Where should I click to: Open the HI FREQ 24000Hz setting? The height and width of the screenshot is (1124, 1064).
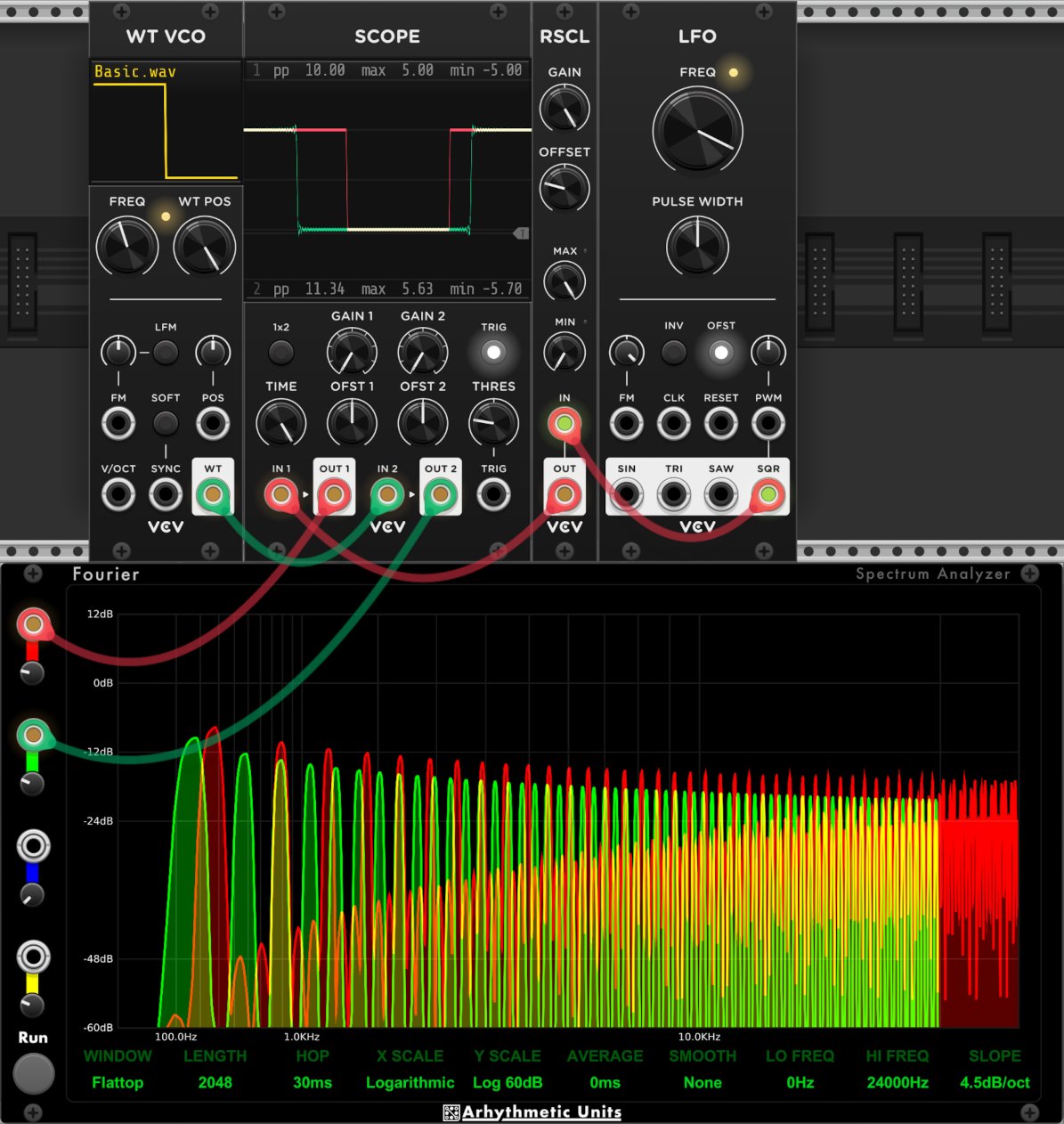pos(897,1069)
